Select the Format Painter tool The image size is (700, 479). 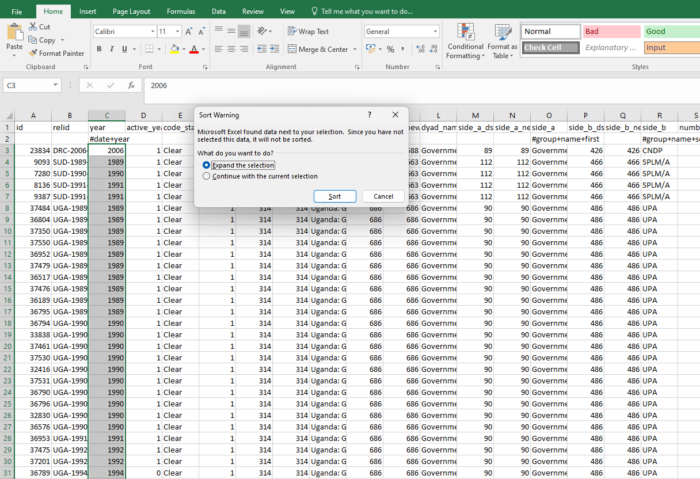click(x=56, y=53)
